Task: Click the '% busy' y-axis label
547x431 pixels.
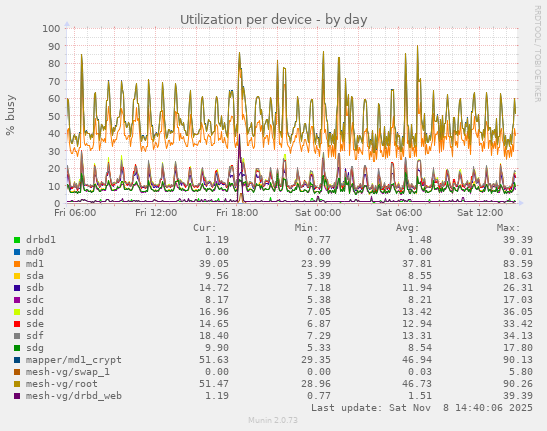Action: [10, 115]
